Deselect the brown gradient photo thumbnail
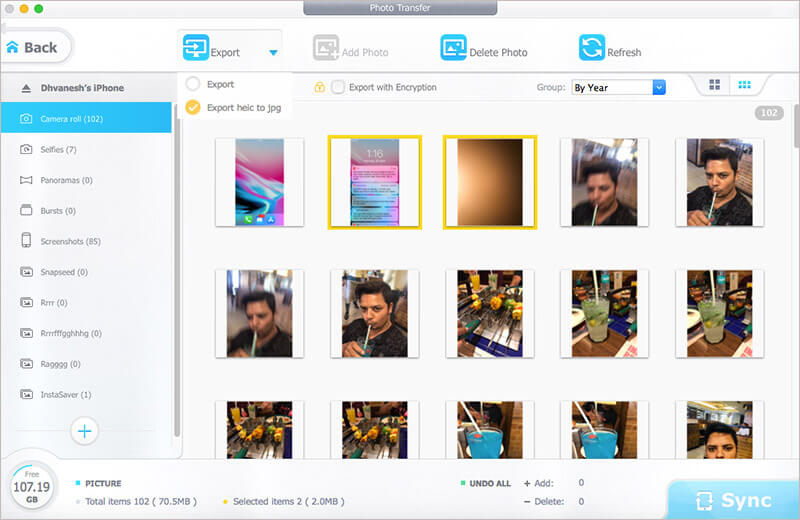Screen dimensions: 800x520 tap(490, 182)
